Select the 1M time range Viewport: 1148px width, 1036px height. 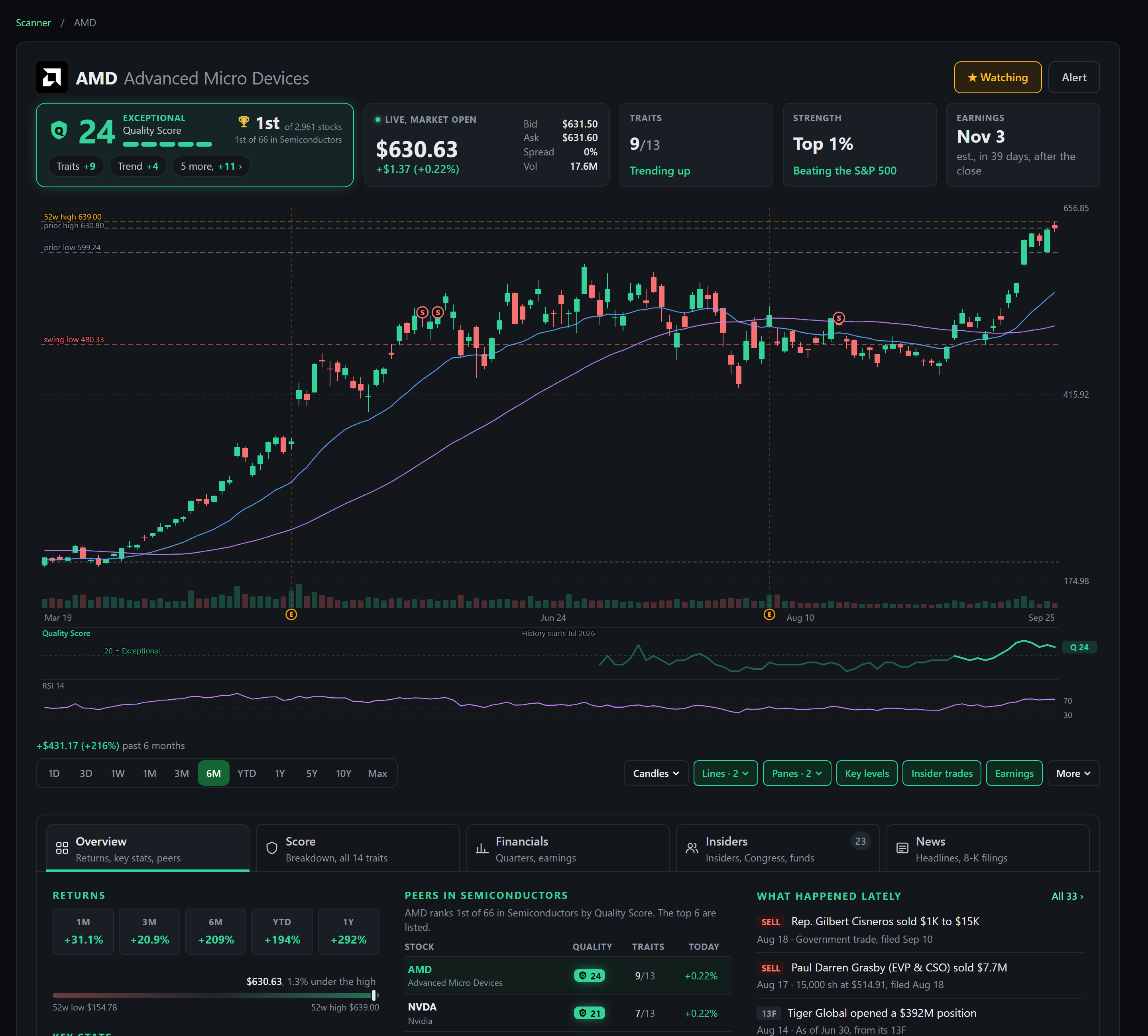click(150, 773)
